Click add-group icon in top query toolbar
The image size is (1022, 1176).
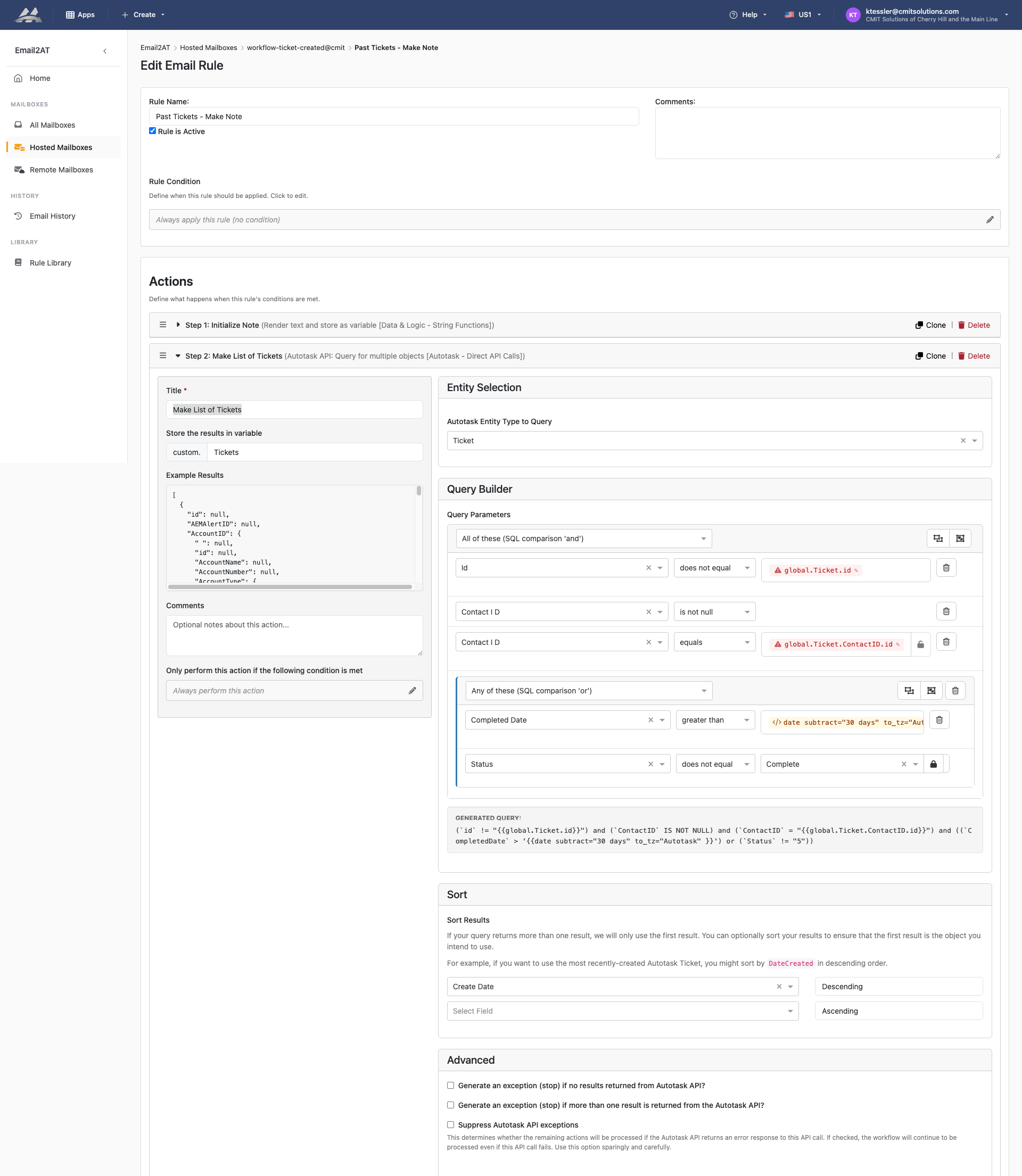pos(960,538)
